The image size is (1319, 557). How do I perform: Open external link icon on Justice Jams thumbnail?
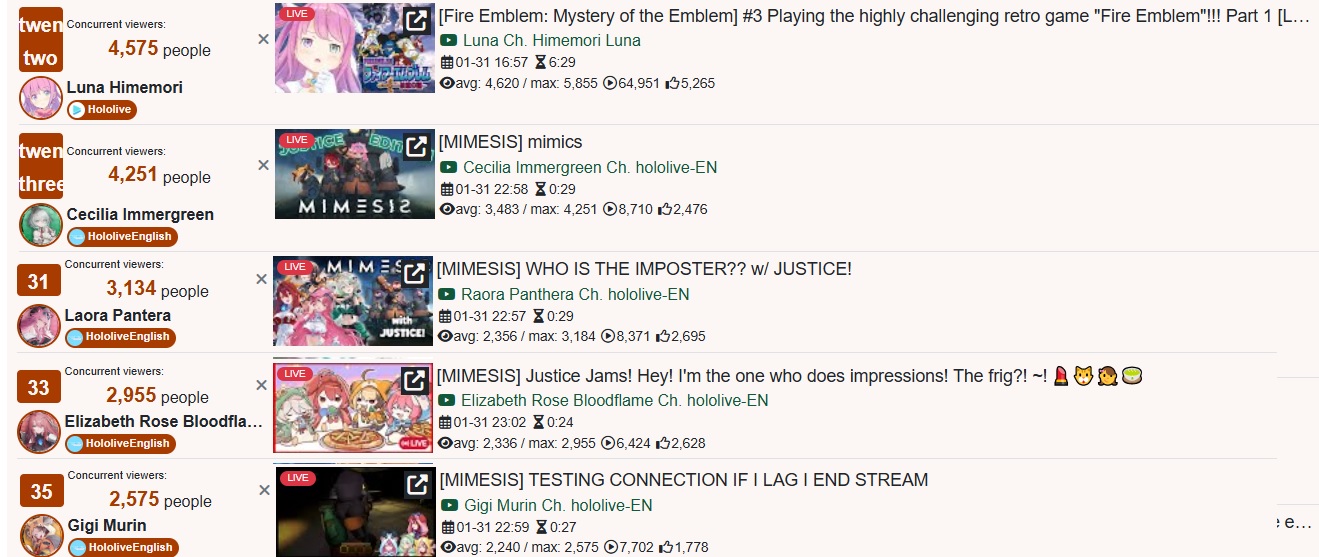[415, 380]
